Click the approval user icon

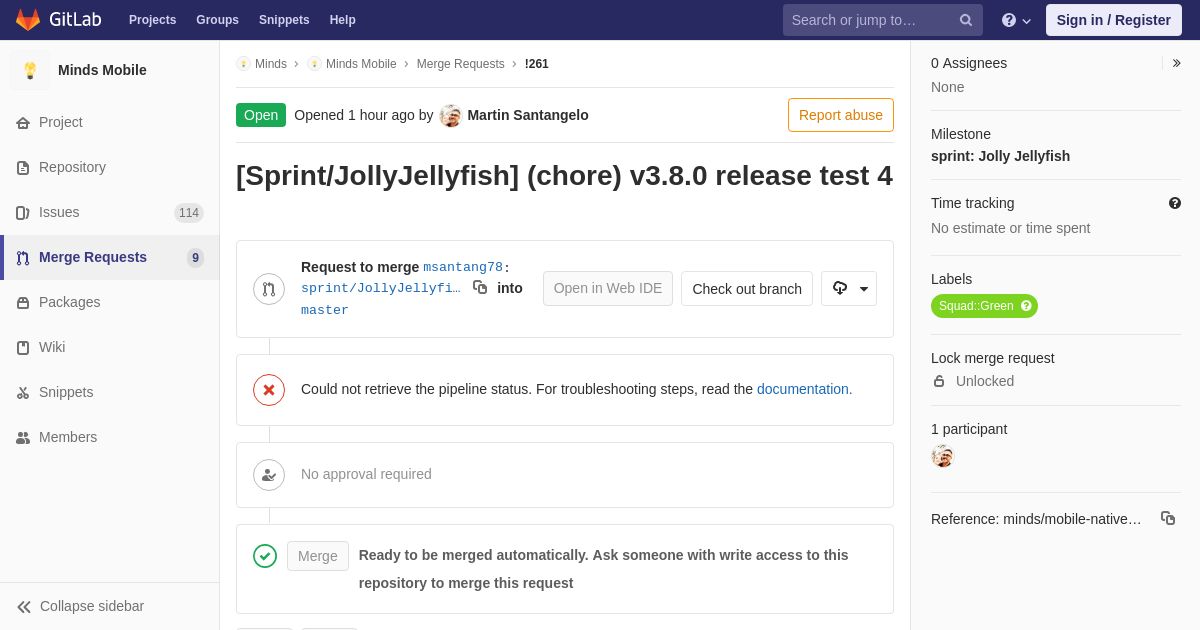click(269, 475)
